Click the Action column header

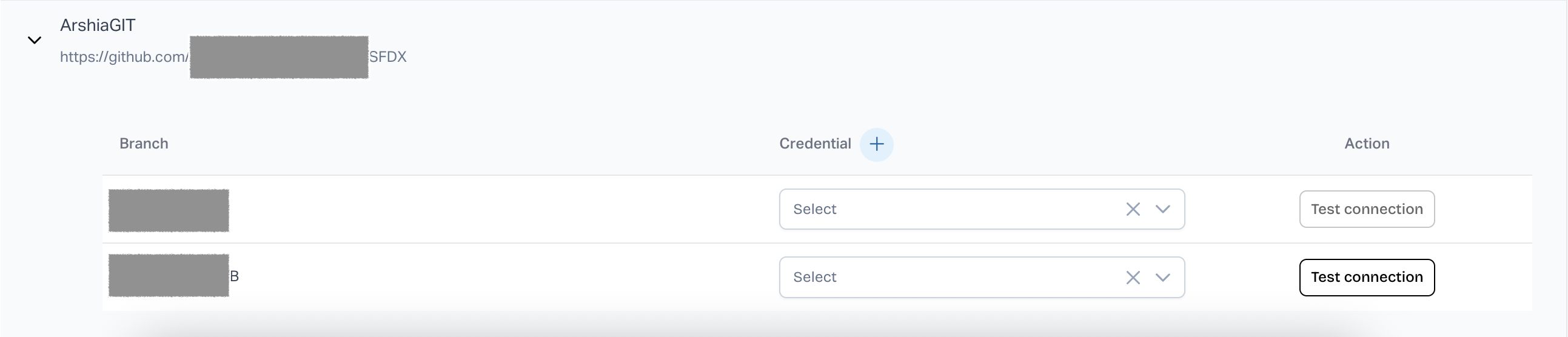[x=1367, y=144]
